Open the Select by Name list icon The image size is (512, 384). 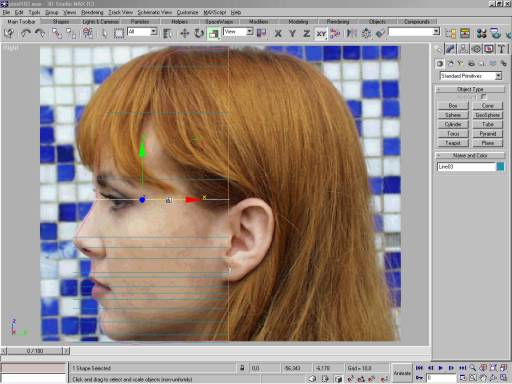pos(167,33)
